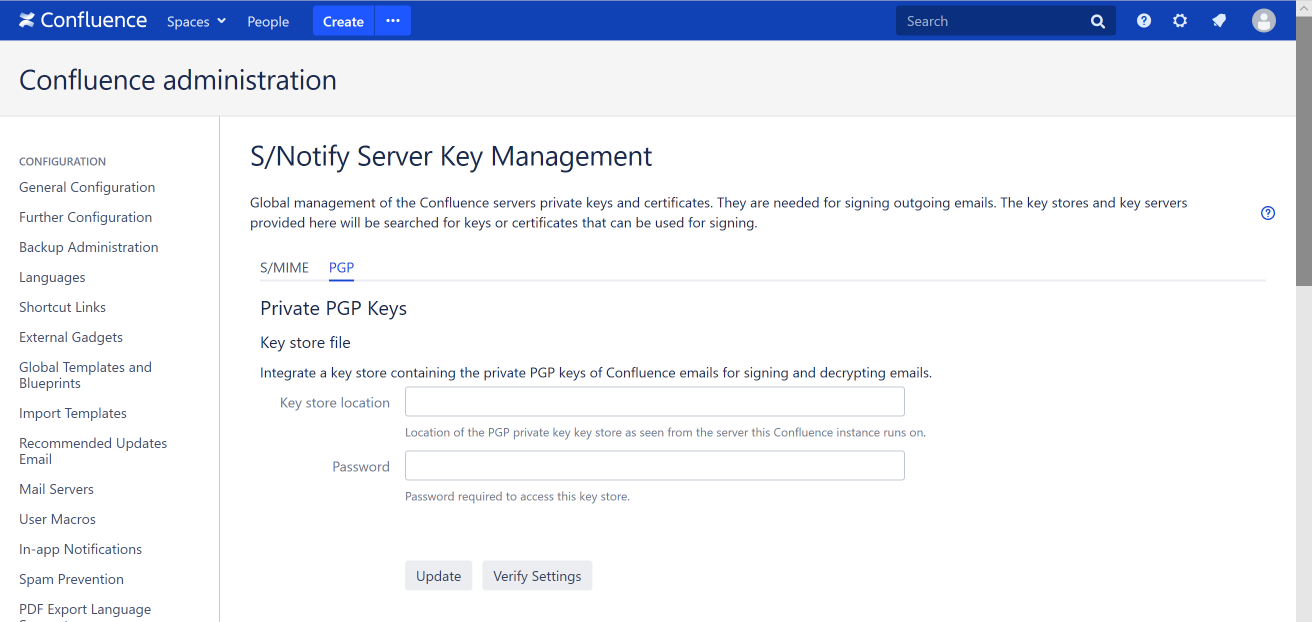Open the help question mark menu
The width and height of the screenshot is (1312, 622).
click(1144, 21)
